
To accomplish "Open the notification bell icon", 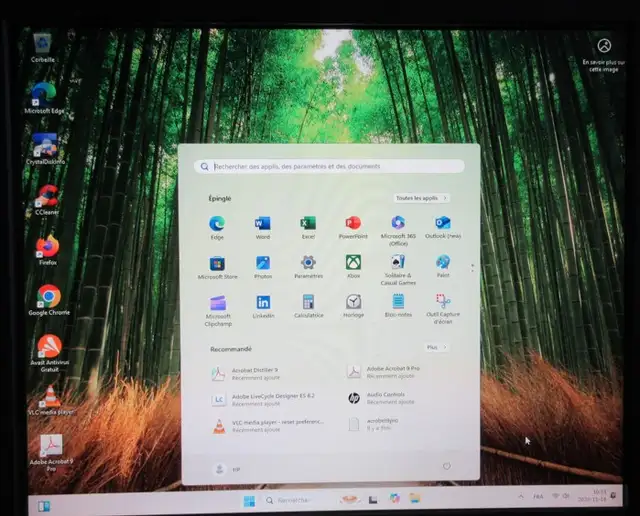I will pos(613,495).
